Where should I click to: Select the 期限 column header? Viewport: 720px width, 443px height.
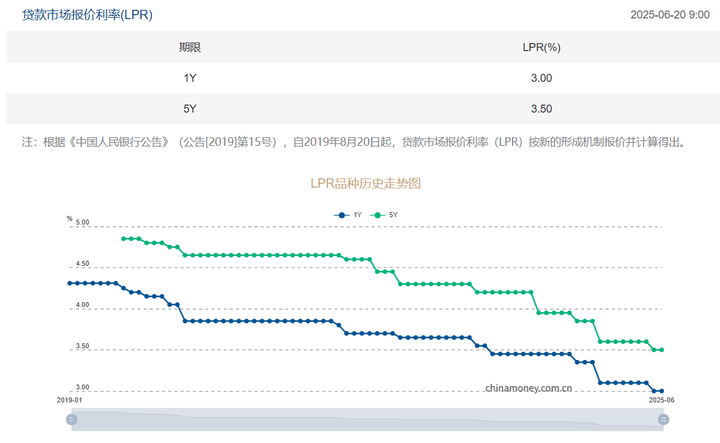[190, 47]
